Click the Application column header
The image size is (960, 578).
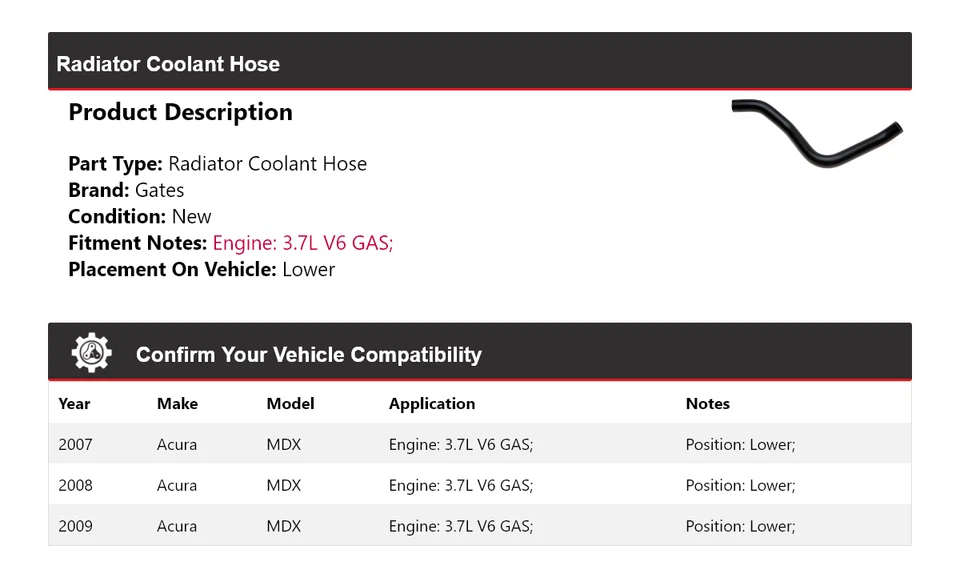[431, 404]
